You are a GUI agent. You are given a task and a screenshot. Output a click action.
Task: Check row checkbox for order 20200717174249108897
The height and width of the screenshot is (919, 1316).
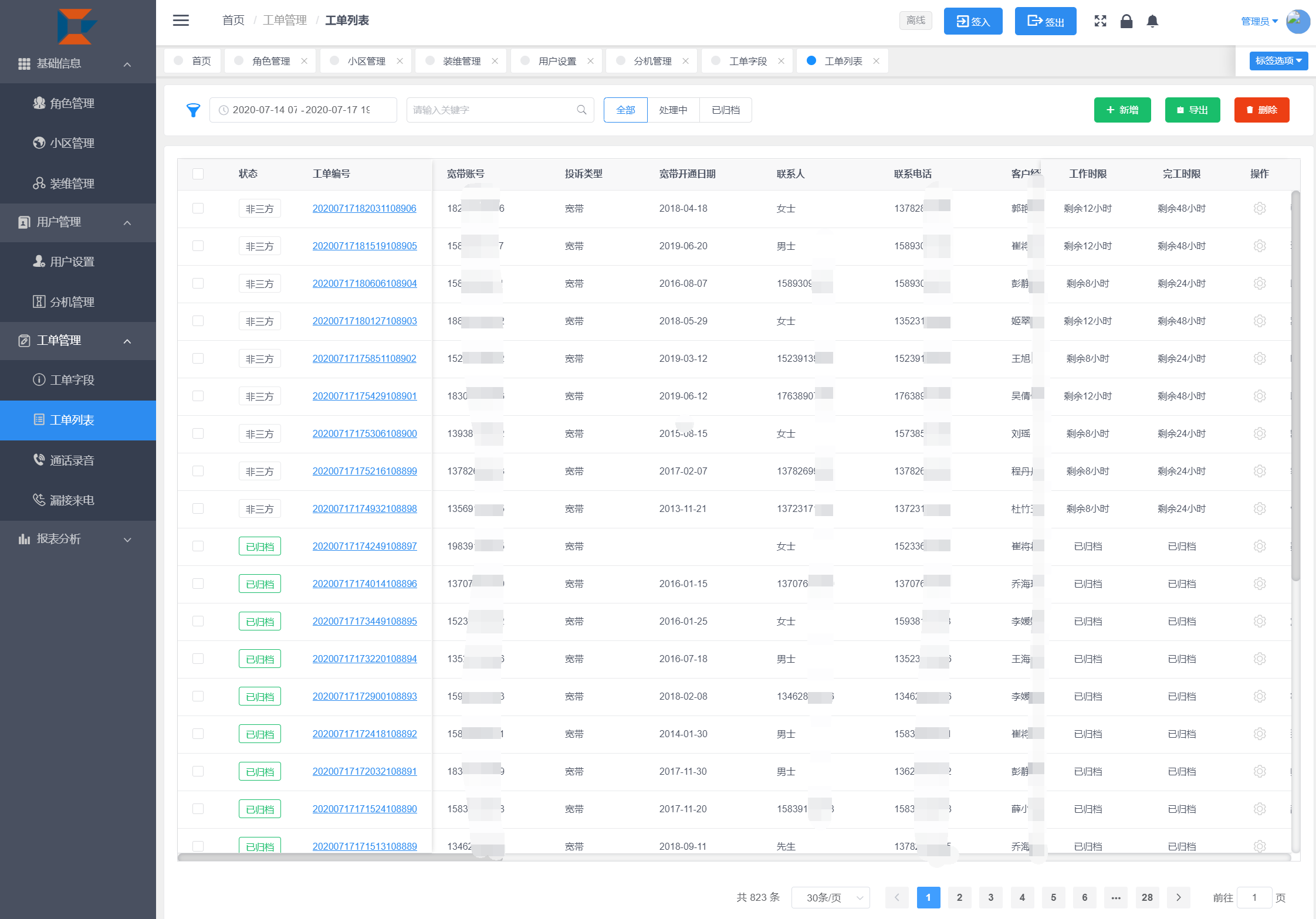coord(198,546)
